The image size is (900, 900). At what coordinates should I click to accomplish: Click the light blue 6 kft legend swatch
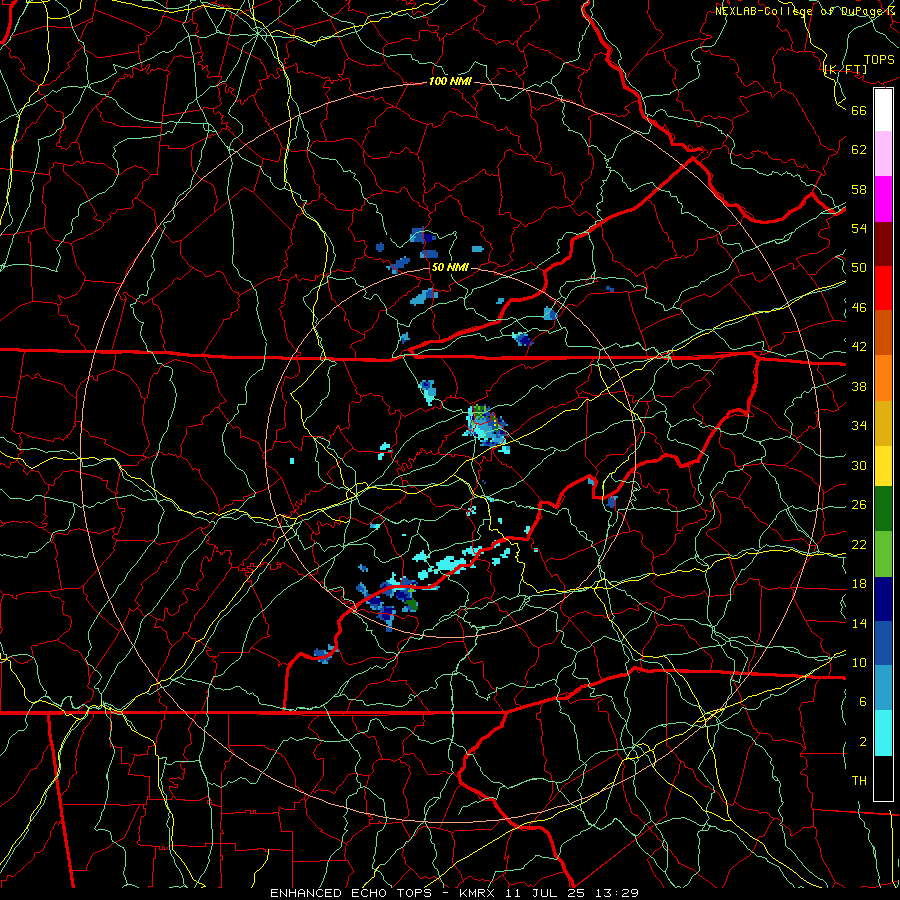(x=883, y=688)
